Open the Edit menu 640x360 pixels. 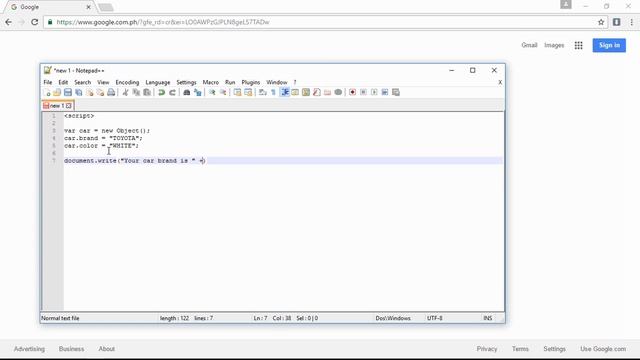click(63, 82)
